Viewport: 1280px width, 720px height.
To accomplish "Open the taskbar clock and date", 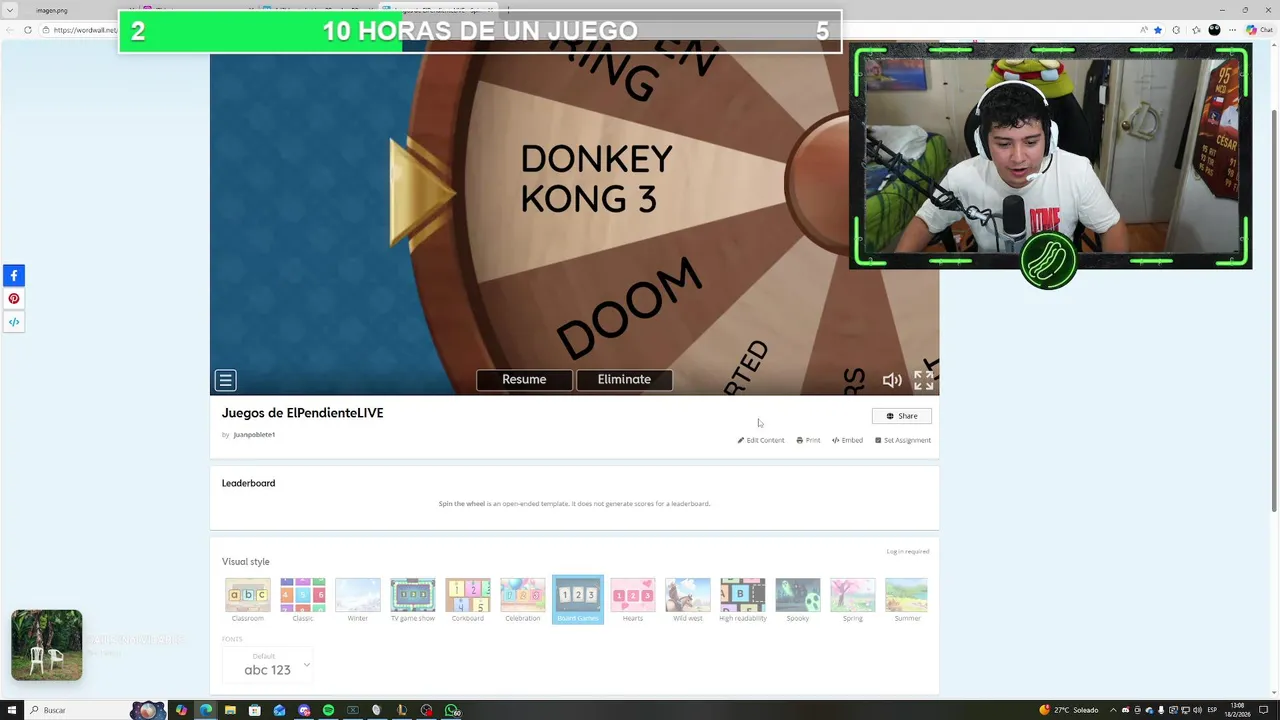I will point(1238,710).
